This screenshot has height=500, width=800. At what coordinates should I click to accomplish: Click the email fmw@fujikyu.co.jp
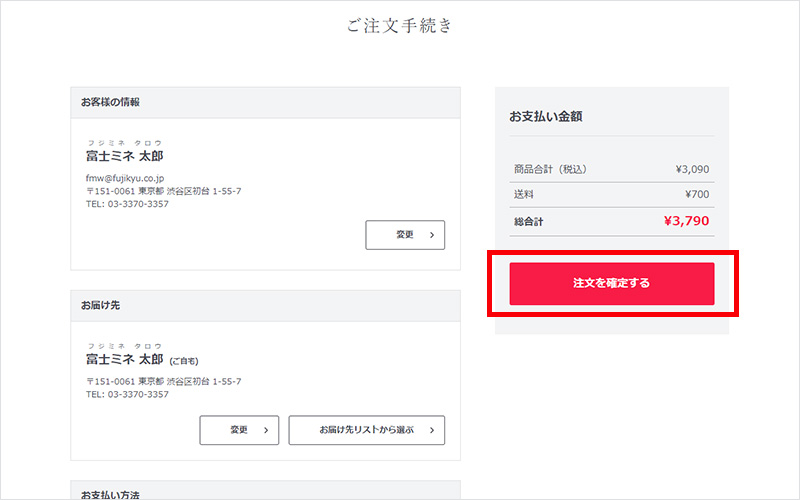click(x=126, y=177)
